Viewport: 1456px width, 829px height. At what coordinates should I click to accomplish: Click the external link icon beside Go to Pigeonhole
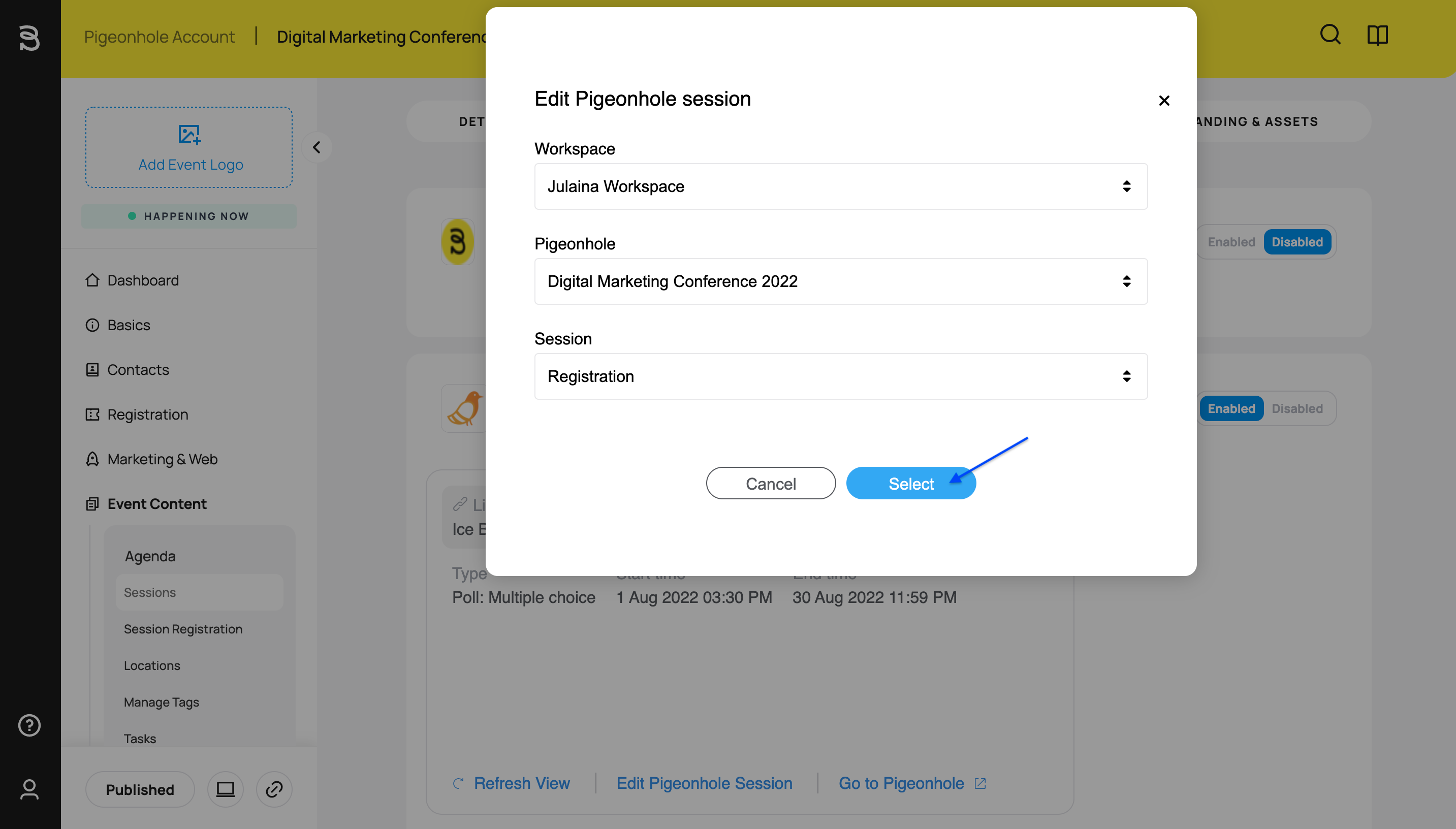(x=980, y=783)
